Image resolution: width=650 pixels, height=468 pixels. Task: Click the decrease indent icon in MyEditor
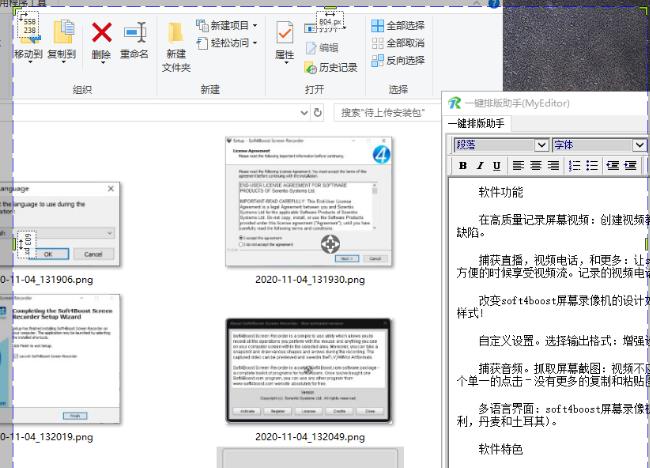[613, 166]
